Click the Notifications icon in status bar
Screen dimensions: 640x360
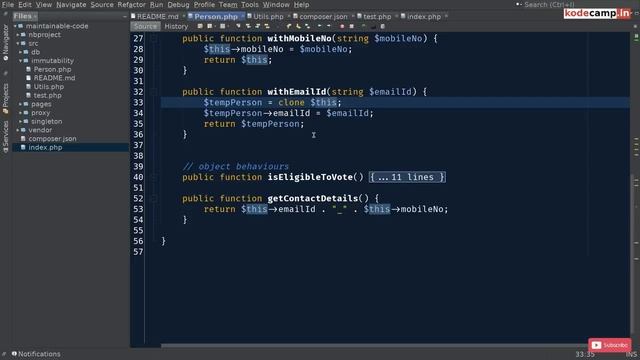(x=14, y=354)
